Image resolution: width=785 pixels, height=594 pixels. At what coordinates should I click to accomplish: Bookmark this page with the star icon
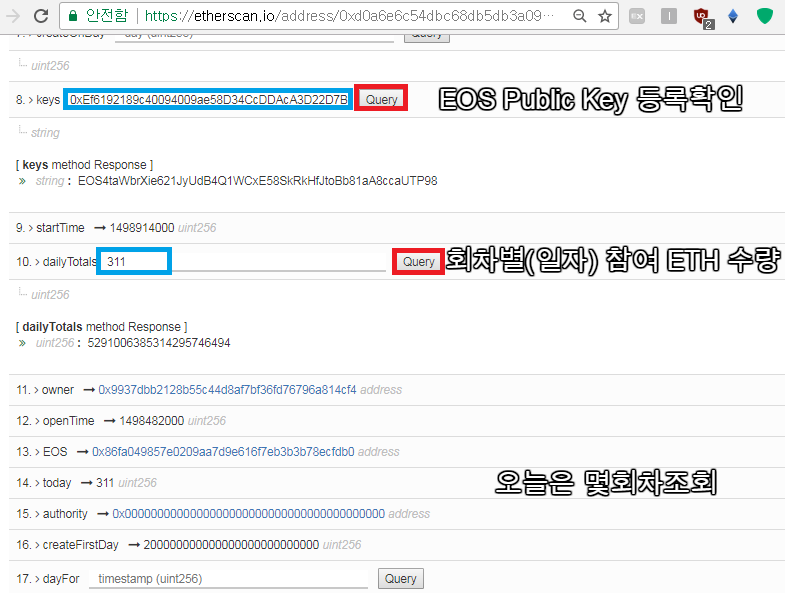[605, 16]
